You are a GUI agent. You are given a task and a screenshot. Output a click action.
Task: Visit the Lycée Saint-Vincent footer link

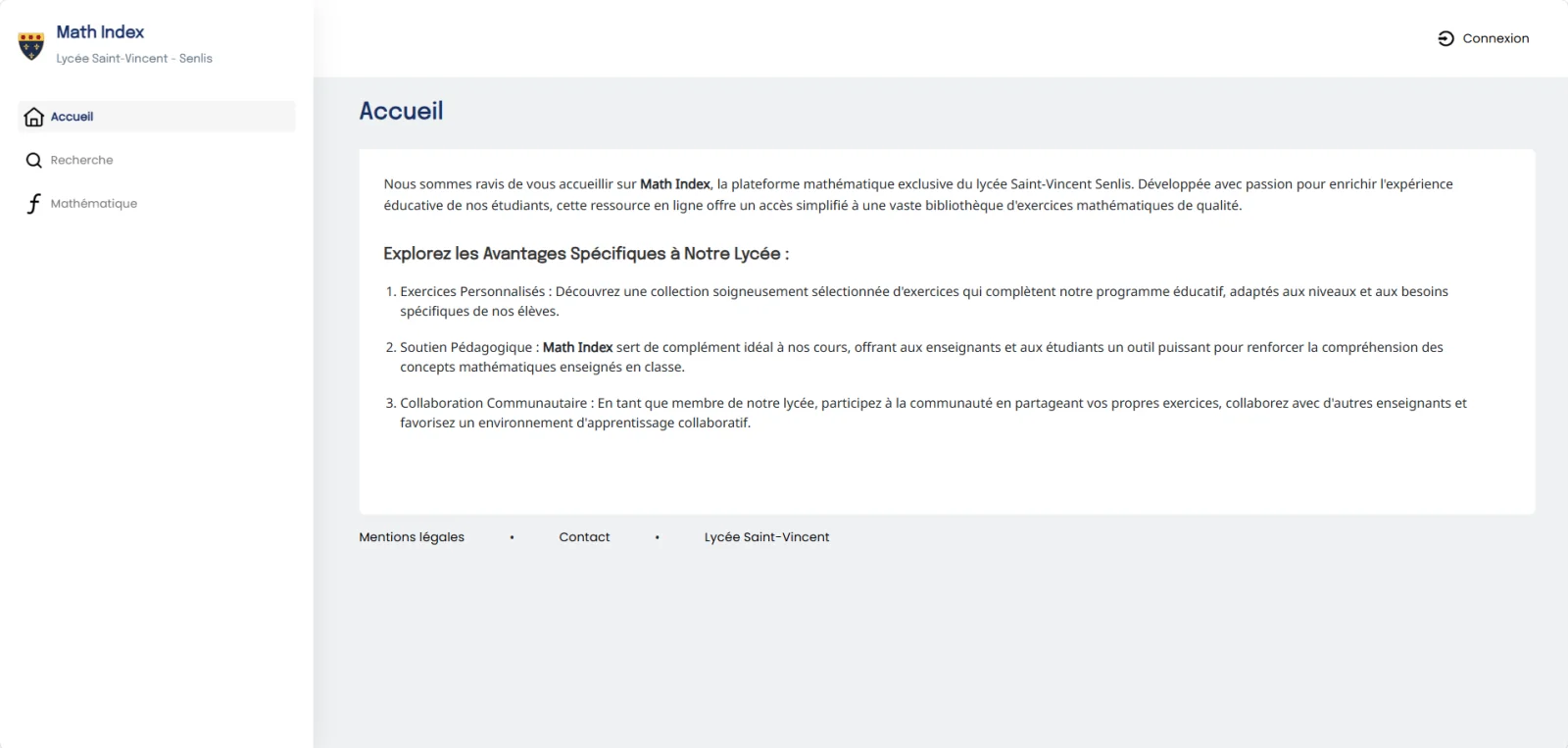click(x=766, y=537)
